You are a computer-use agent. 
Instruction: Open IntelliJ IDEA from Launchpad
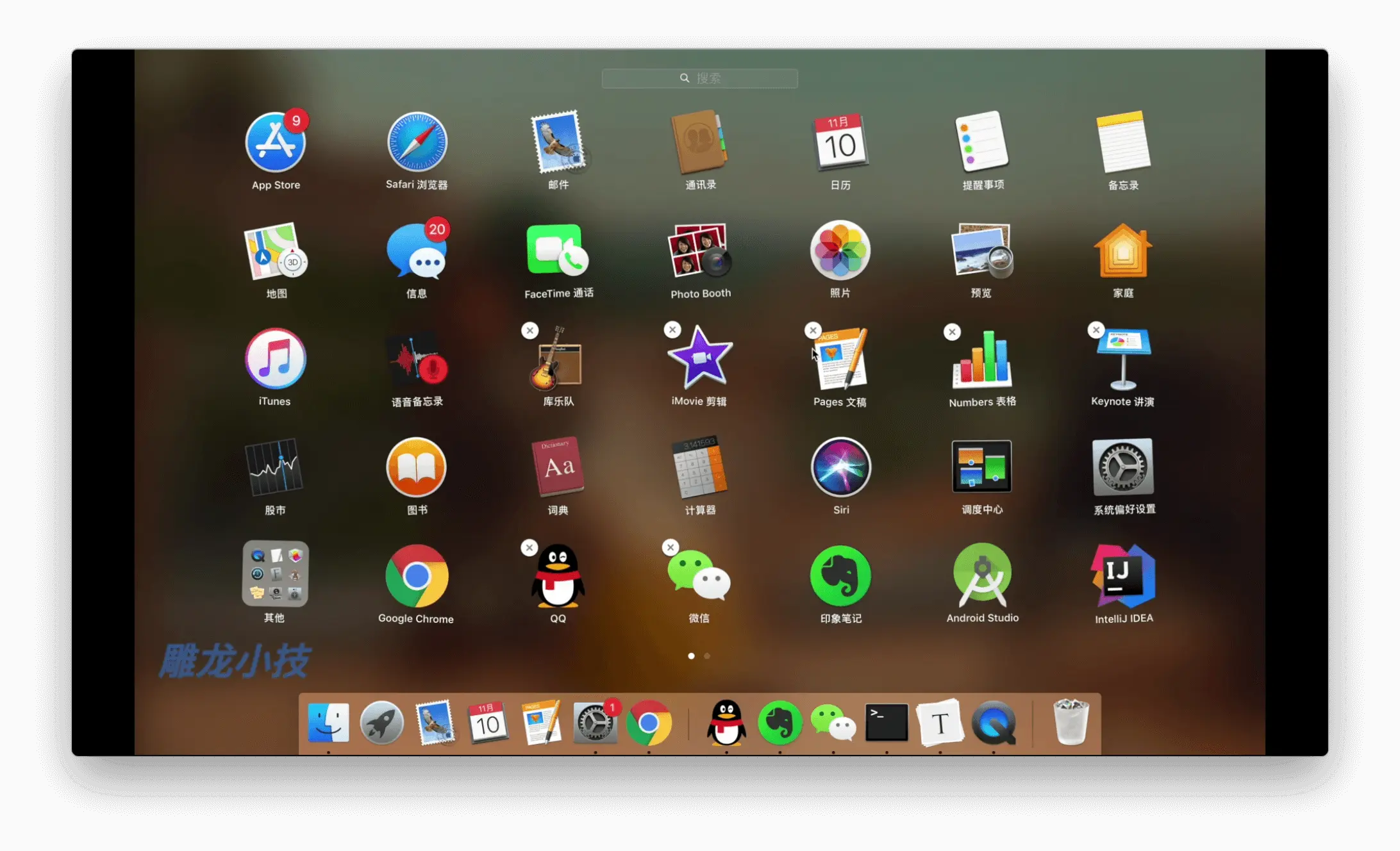[x=1123, y=575]
